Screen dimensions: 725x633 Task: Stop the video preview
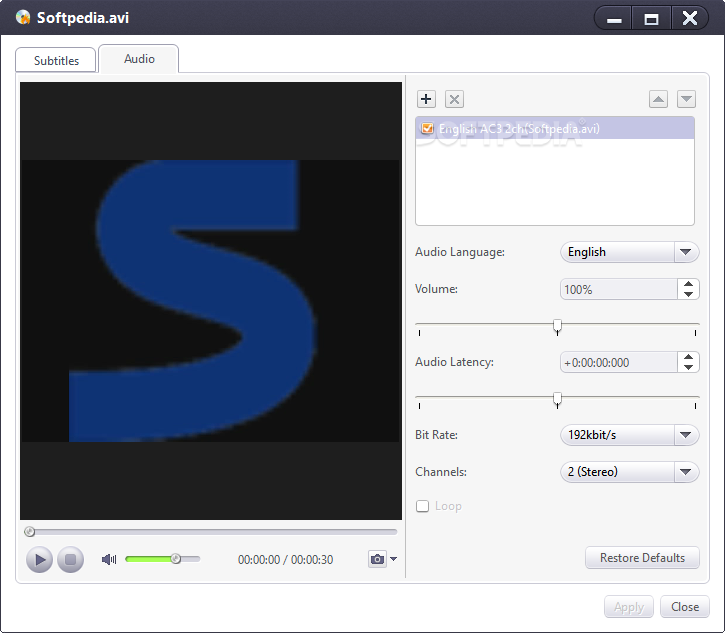(x=70, y=559)
